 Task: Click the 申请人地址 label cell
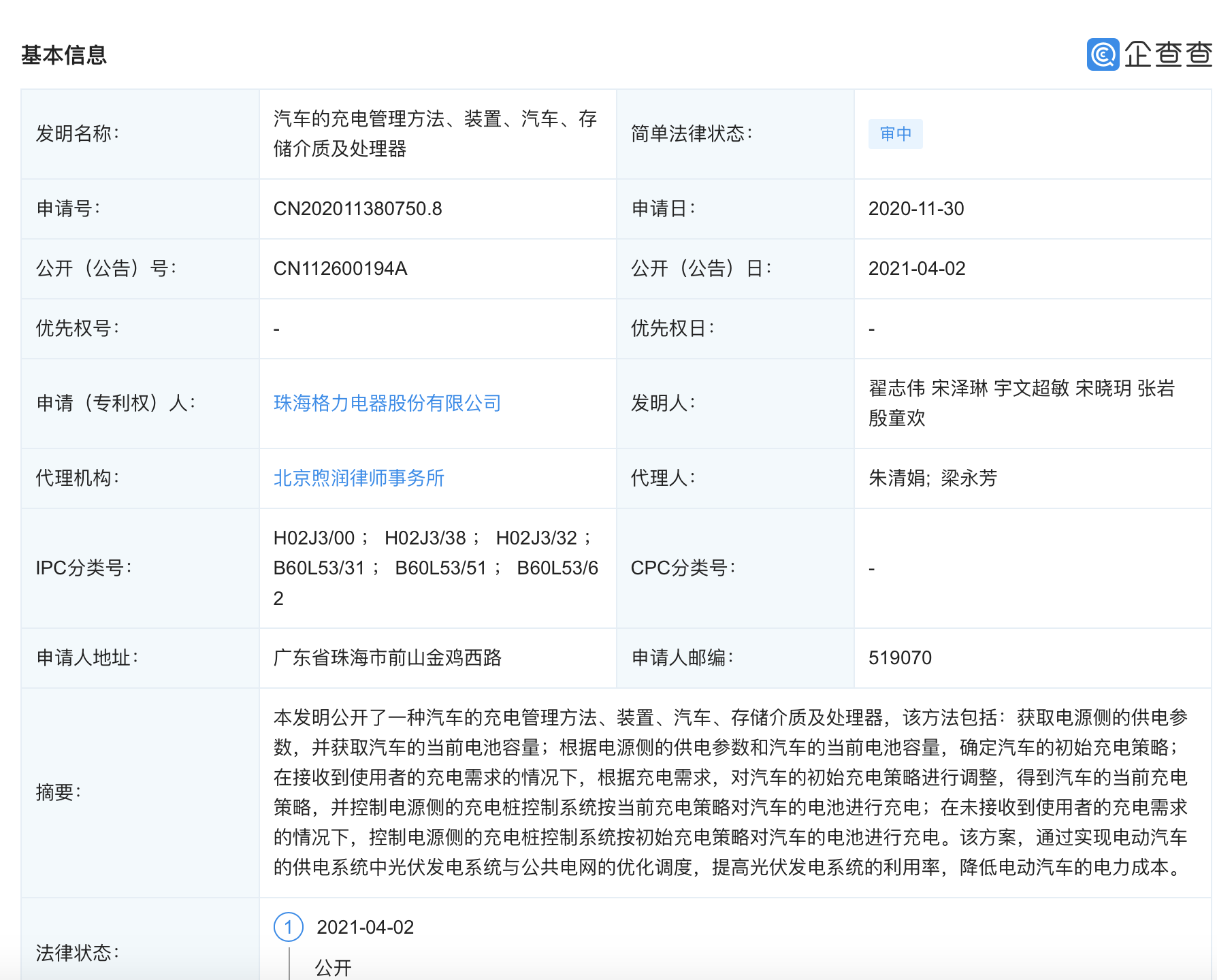click(140, 658)
